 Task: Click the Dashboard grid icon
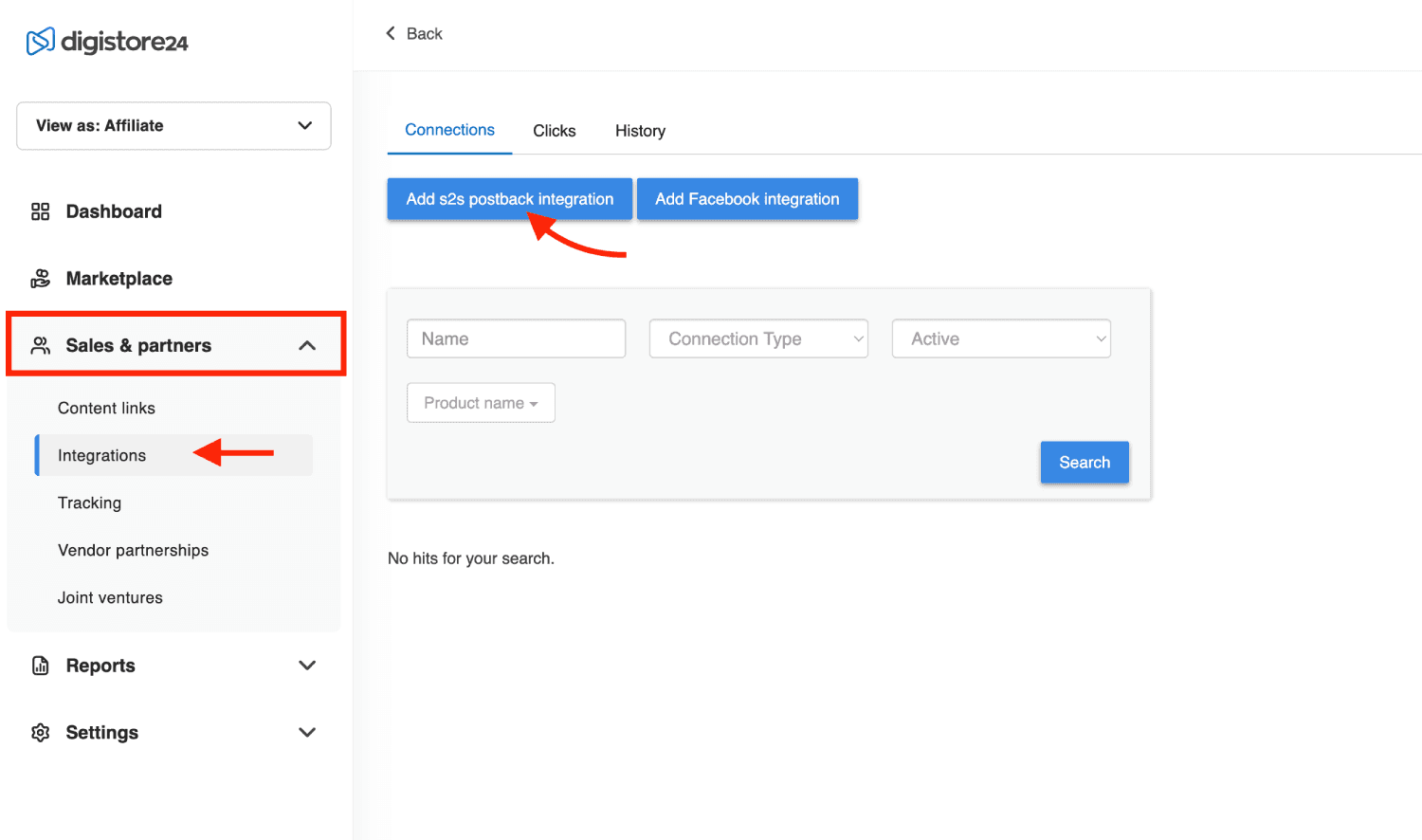(40, 211)
